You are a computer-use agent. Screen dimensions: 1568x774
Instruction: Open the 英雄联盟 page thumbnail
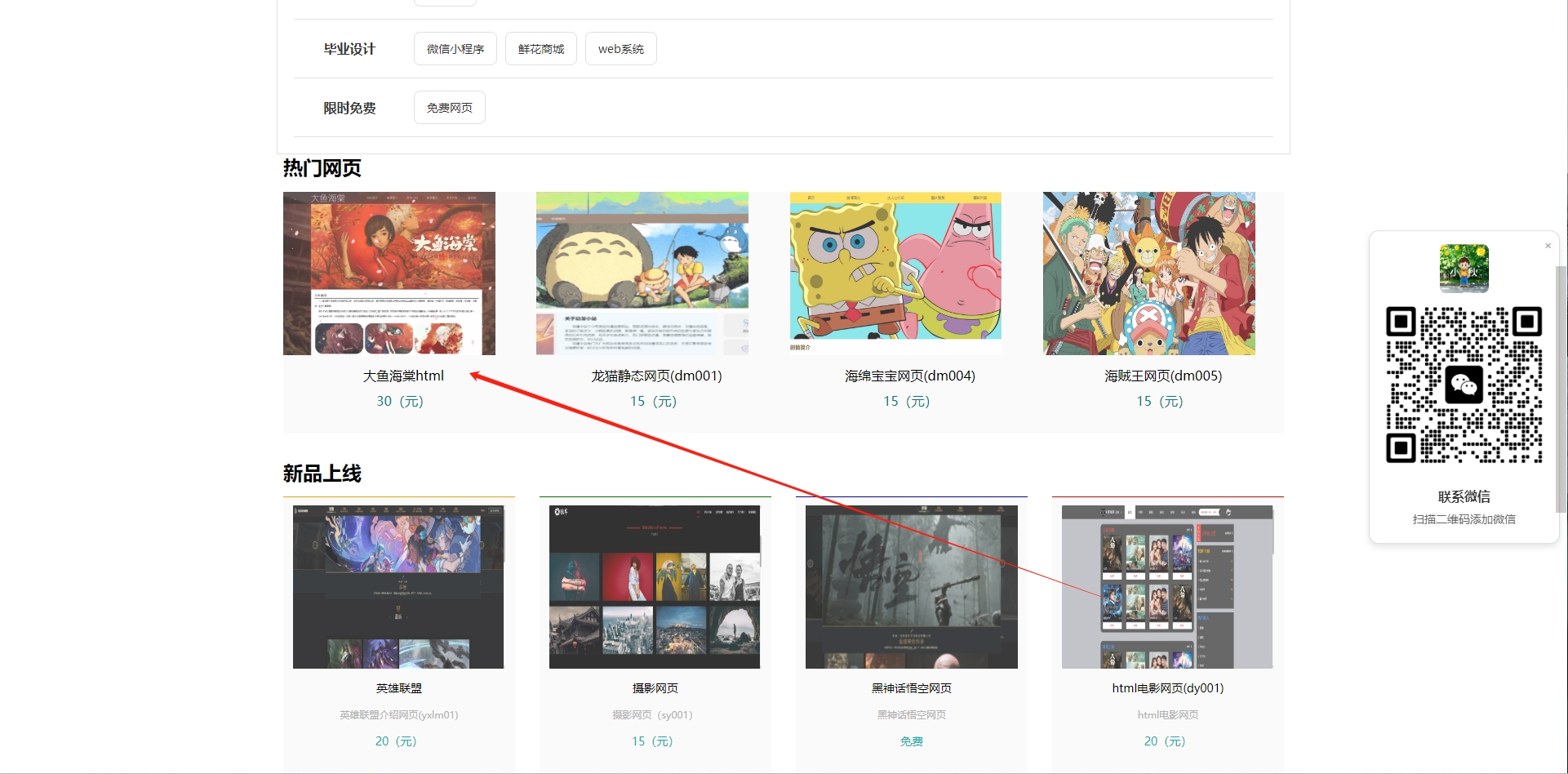398,587
